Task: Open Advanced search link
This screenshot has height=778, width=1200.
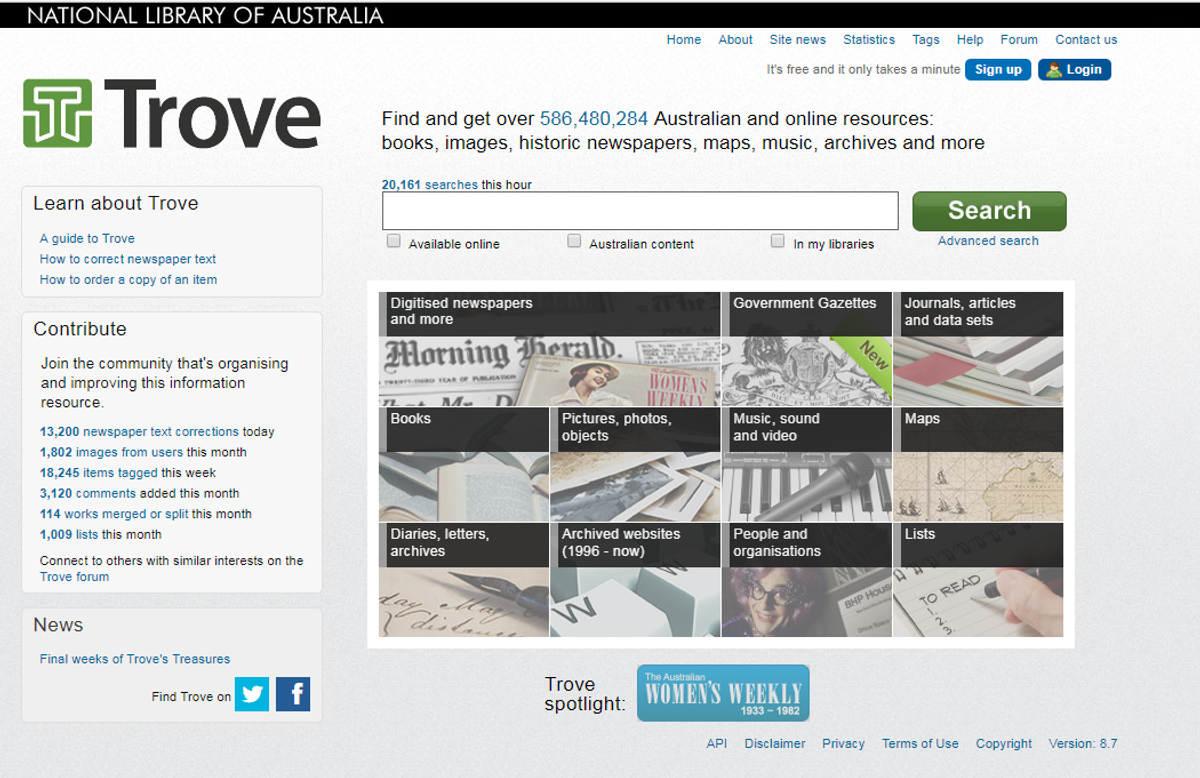Action: pyautogui.click(x=988, y=241)
